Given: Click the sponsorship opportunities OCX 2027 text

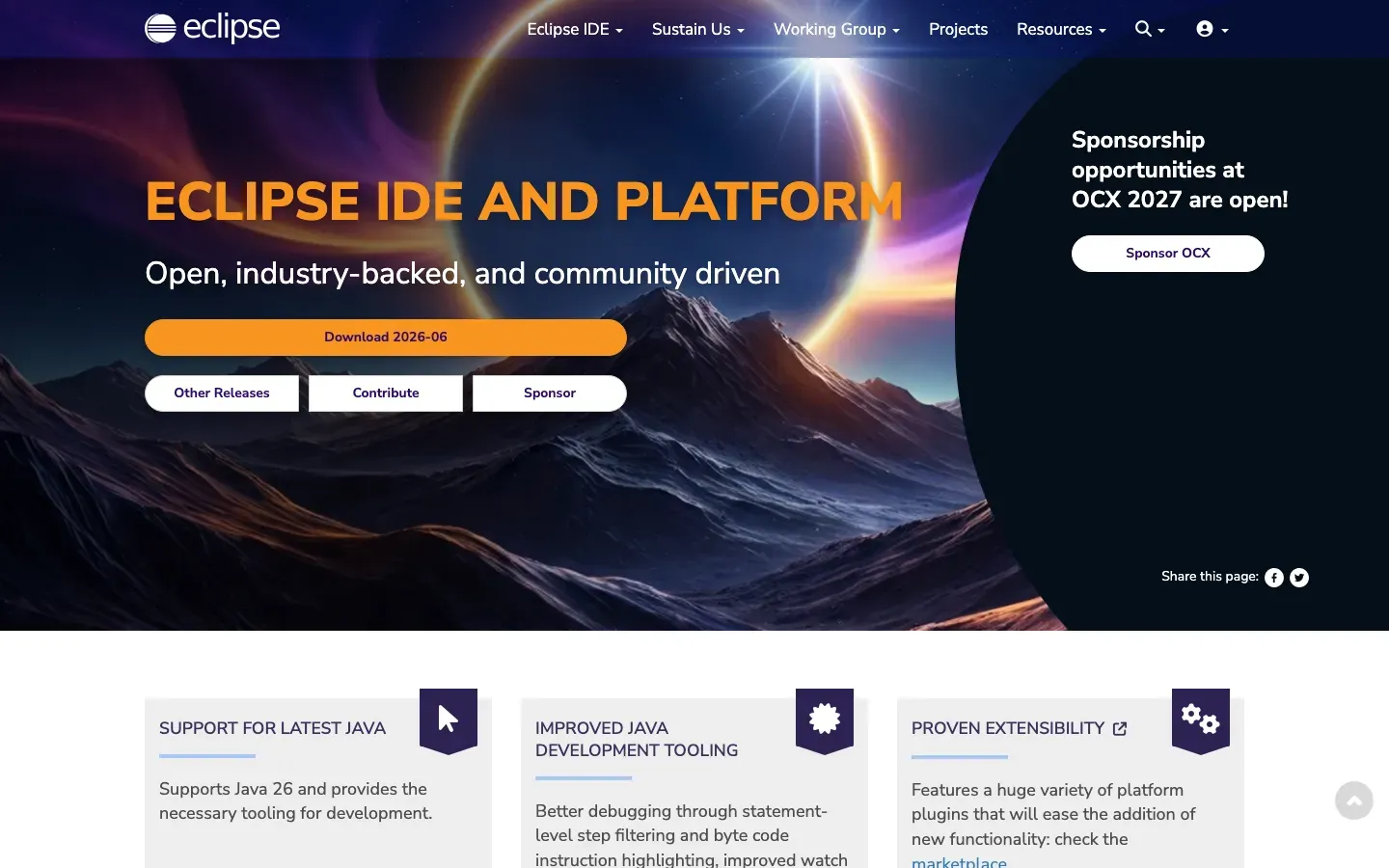Looking at the screenshot, I should point(1180,170).
